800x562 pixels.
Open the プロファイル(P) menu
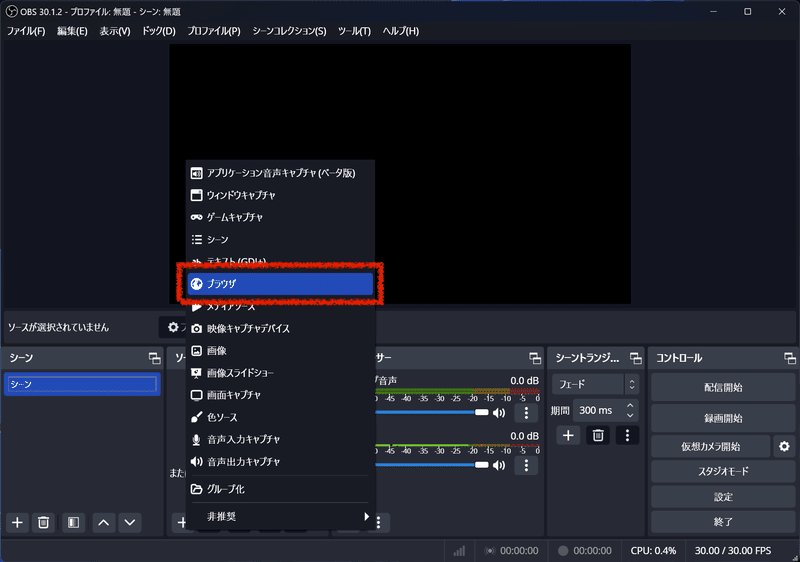pos(214,31)
